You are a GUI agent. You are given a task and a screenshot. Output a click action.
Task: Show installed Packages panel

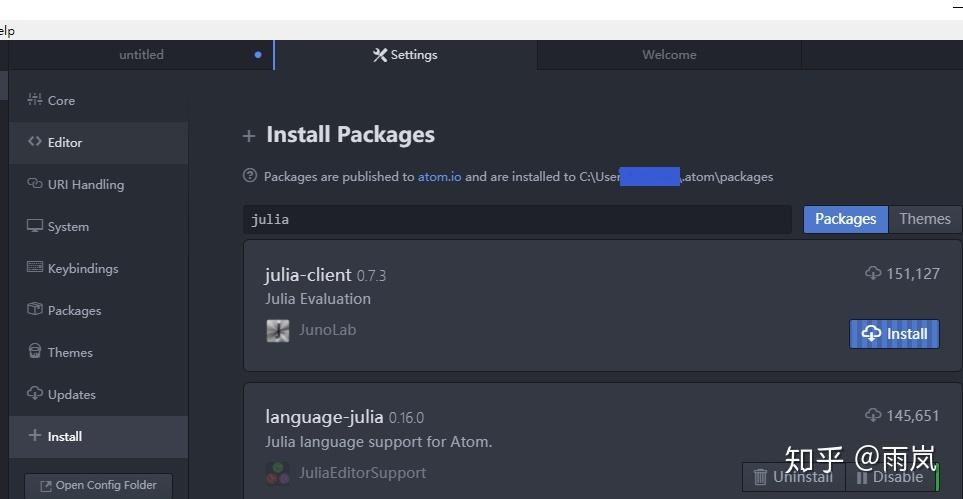click(74, 310)
